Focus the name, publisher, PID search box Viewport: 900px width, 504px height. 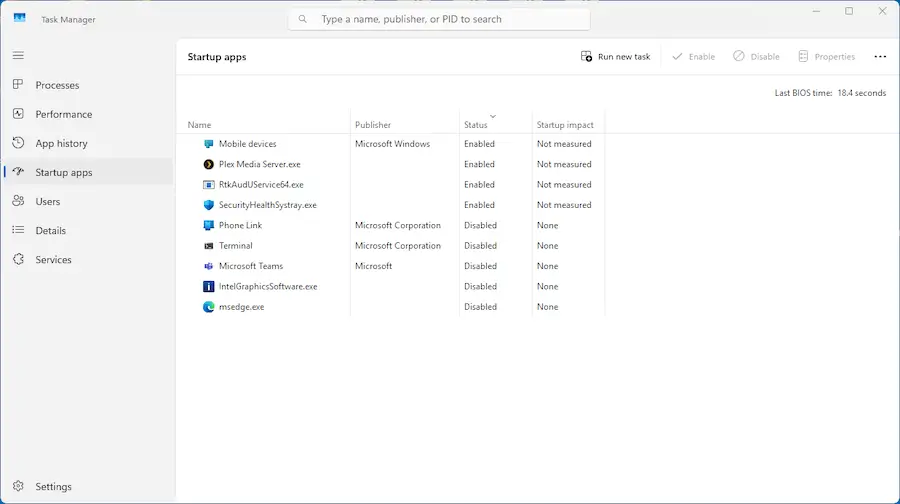click(439, 19)
